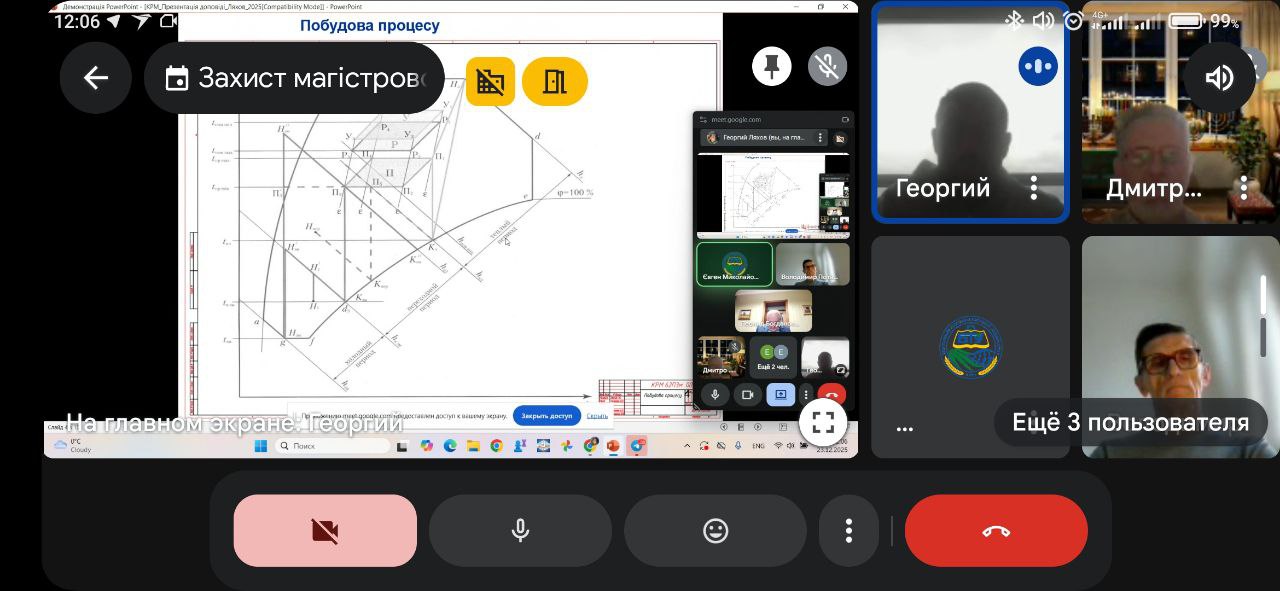This screenshot has width=1280, height=591.
Task: Open more options in bottom call bar
Action: click(849, 530)
